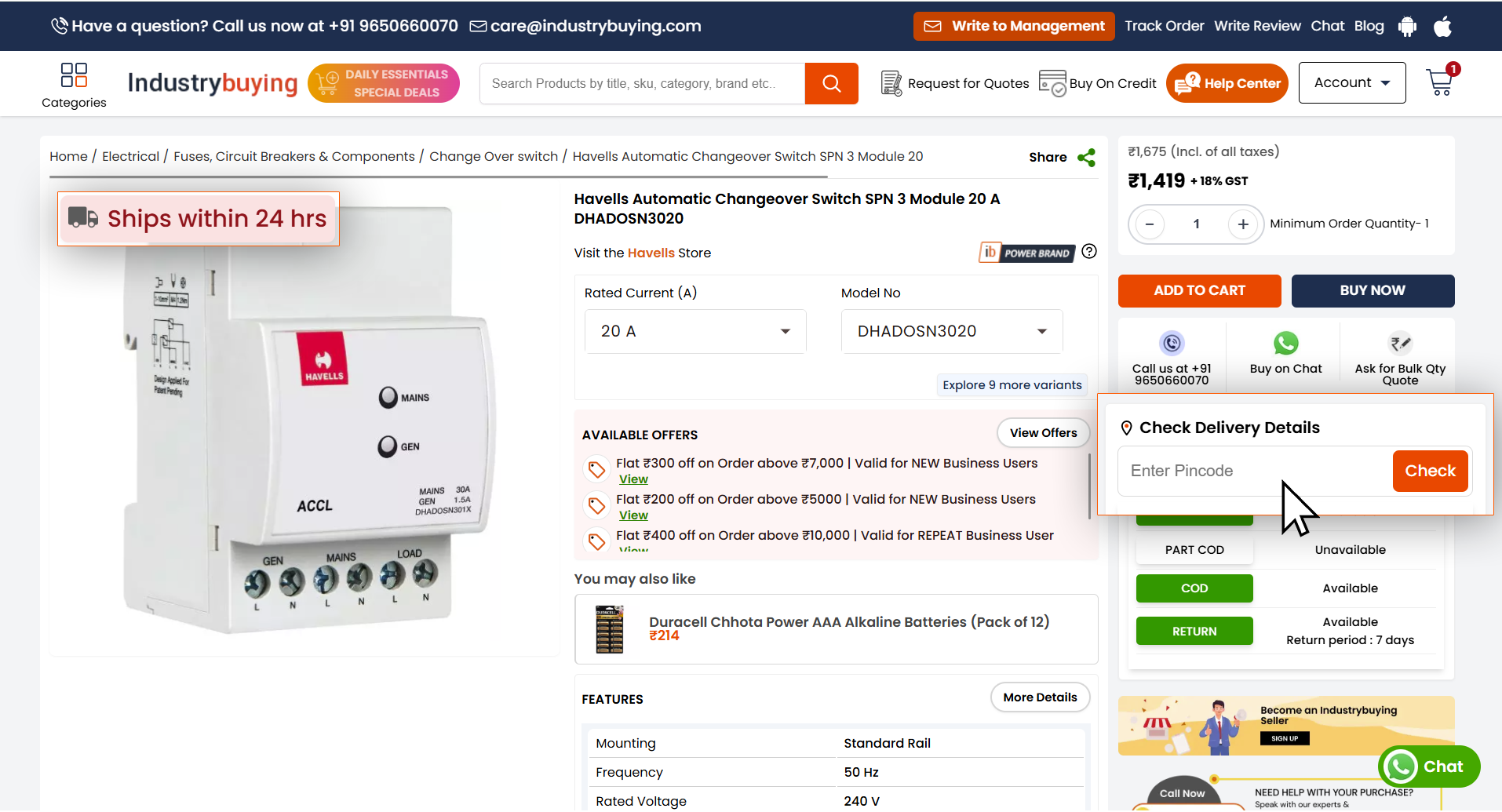Focus the Enter Pincode field
Image resolution: width=1502 pixels, height=812 pixels.
pos(1254,472)
